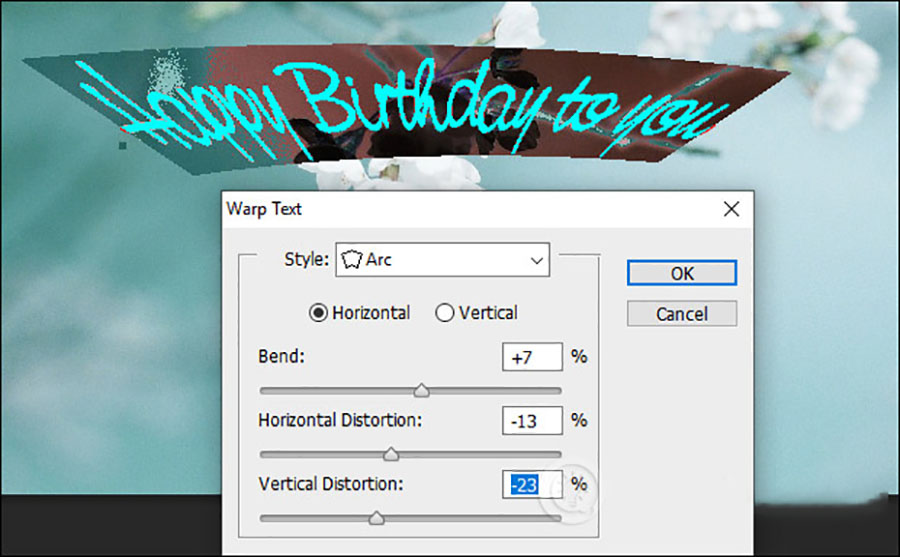Click the Bend value field showing +7

click(531, 358)
